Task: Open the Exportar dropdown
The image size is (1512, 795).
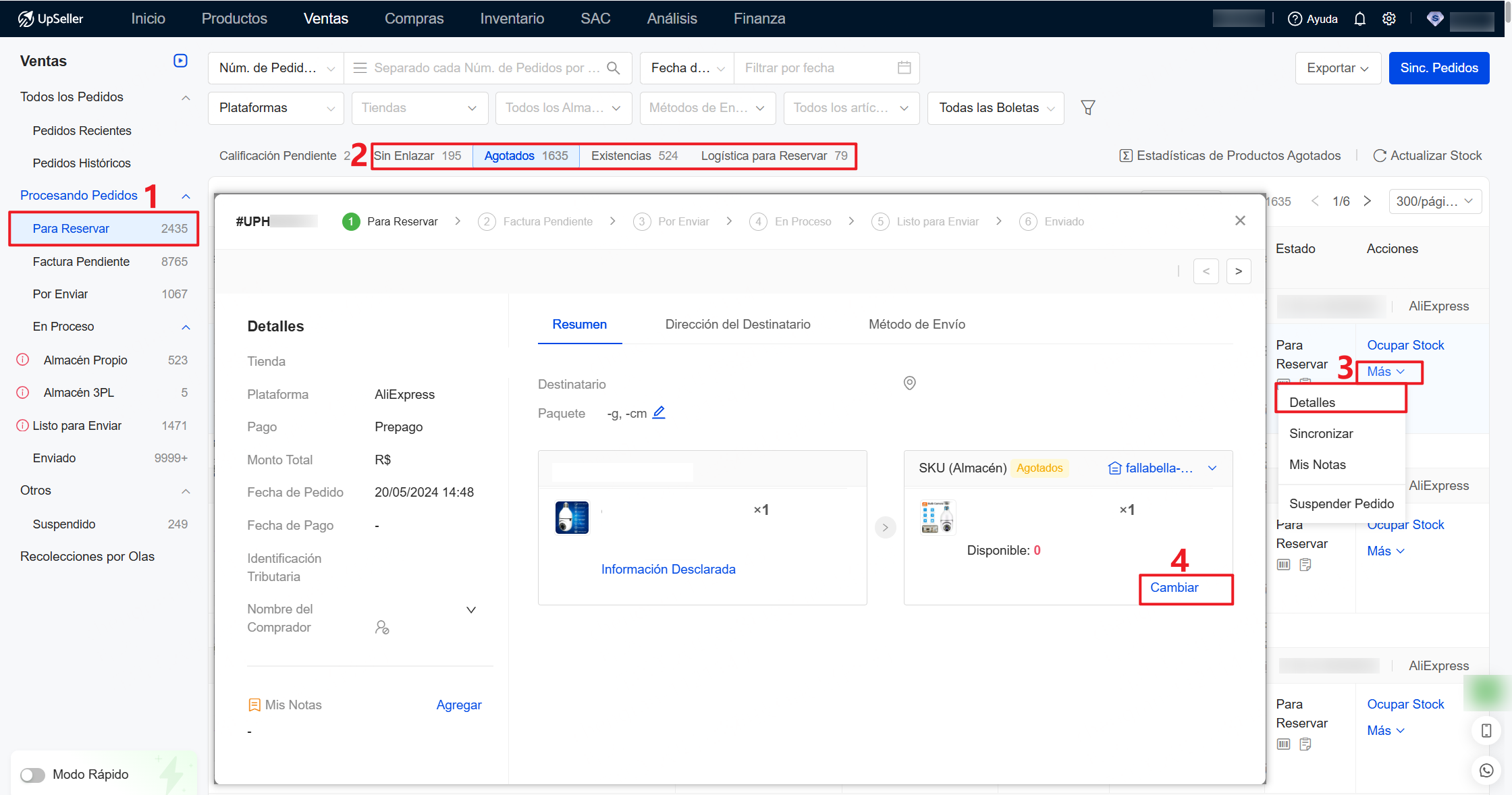Action: pos(1336,68)
